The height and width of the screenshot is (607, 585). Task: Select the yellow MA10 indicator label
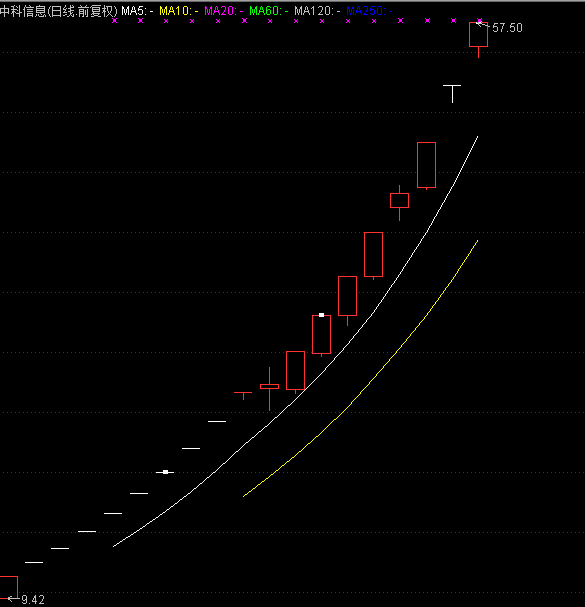click(x=178, y=11)
